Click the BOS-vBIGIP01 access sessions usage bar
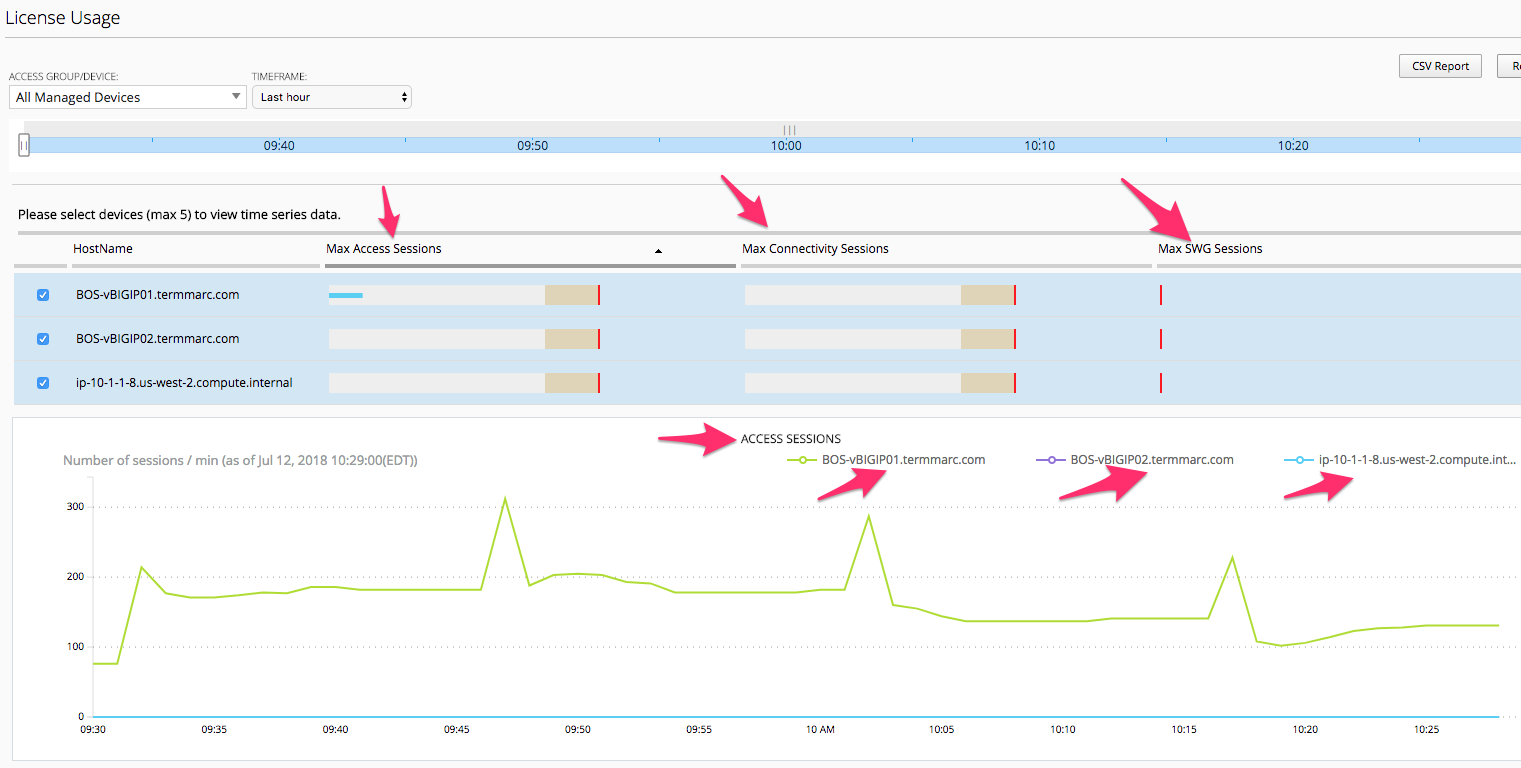 pos(464,295)
